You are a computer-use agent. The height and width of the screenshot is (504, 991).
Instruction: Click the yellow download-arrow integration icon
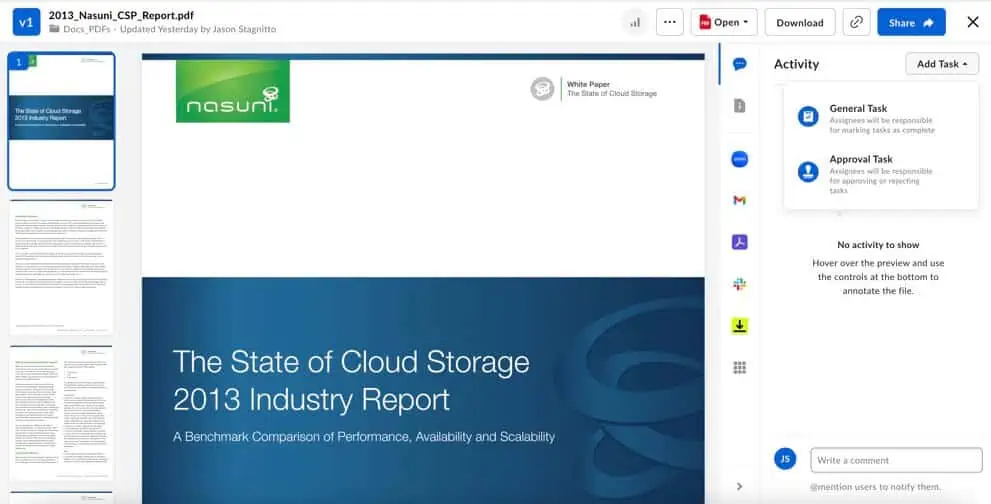click(740, 326)
